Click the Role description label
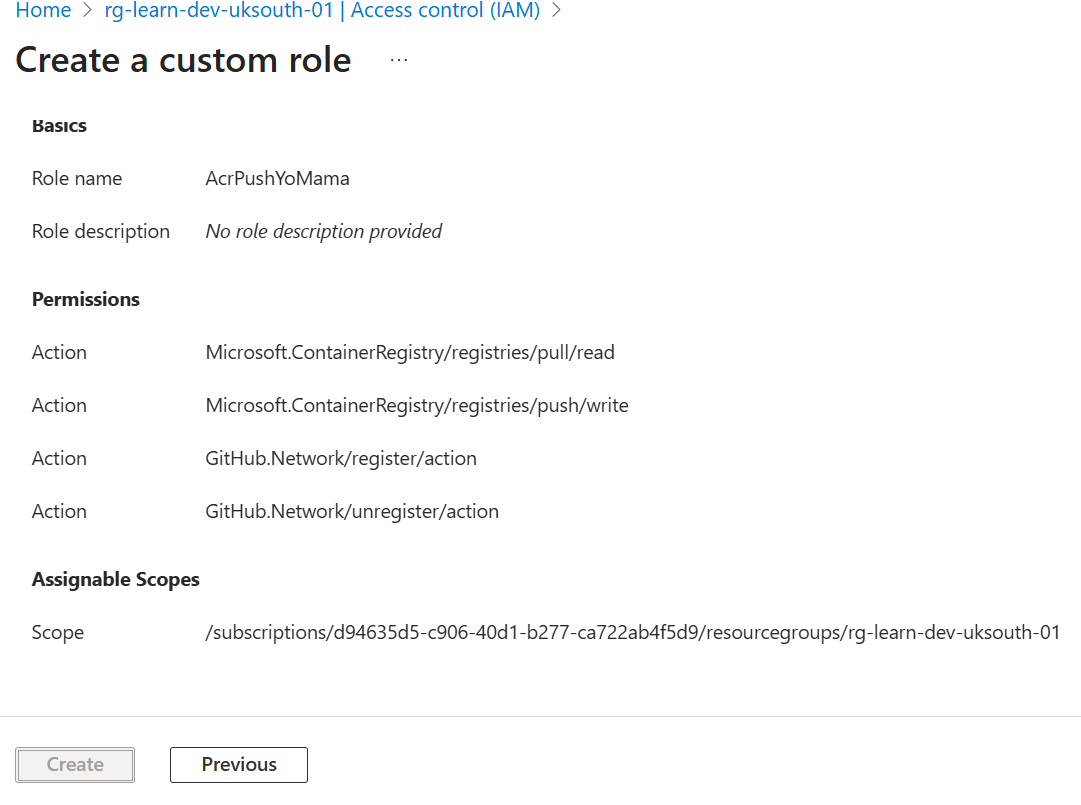Viewport: 1081px width, 805px height. (101, 232)
